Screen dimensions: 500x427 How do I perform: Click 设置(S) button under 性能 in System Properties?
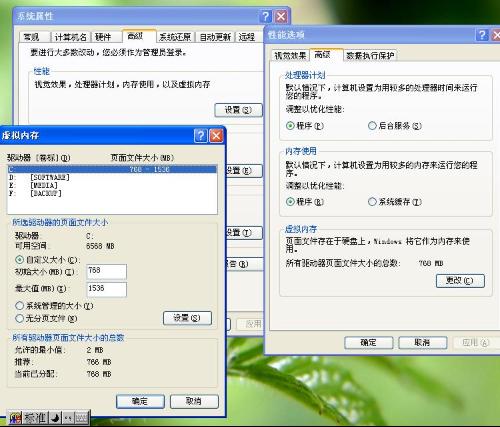(x=238, y=110)
